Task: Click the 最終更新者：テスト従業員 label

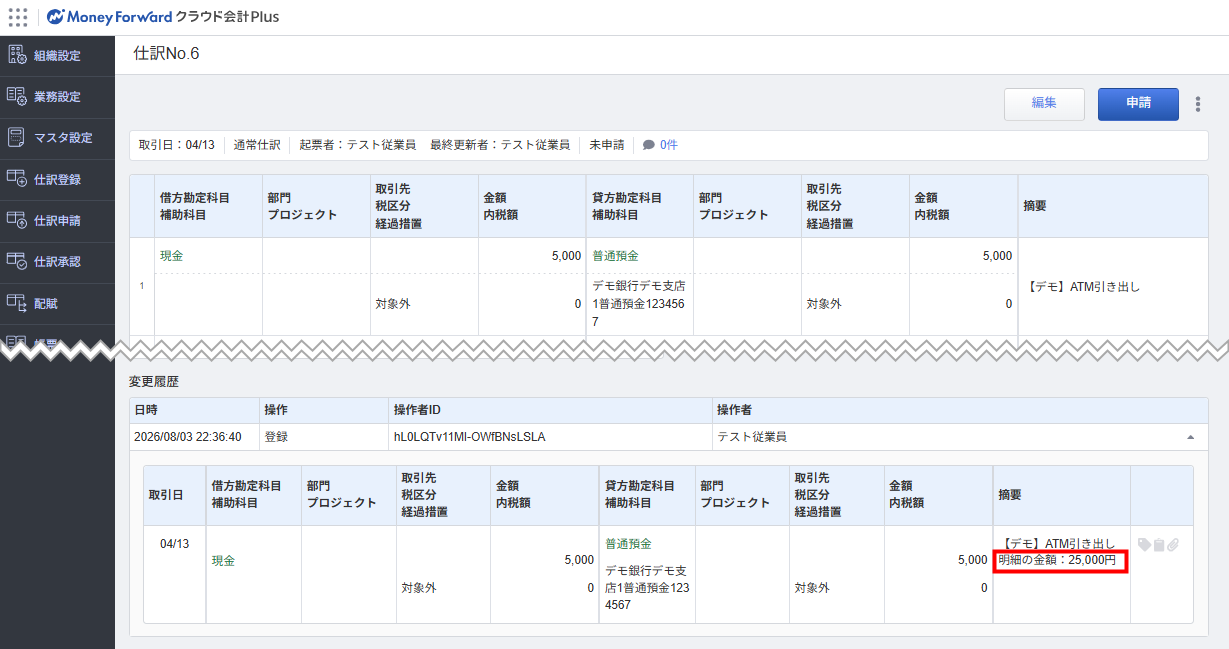Action: click(500, 145)
